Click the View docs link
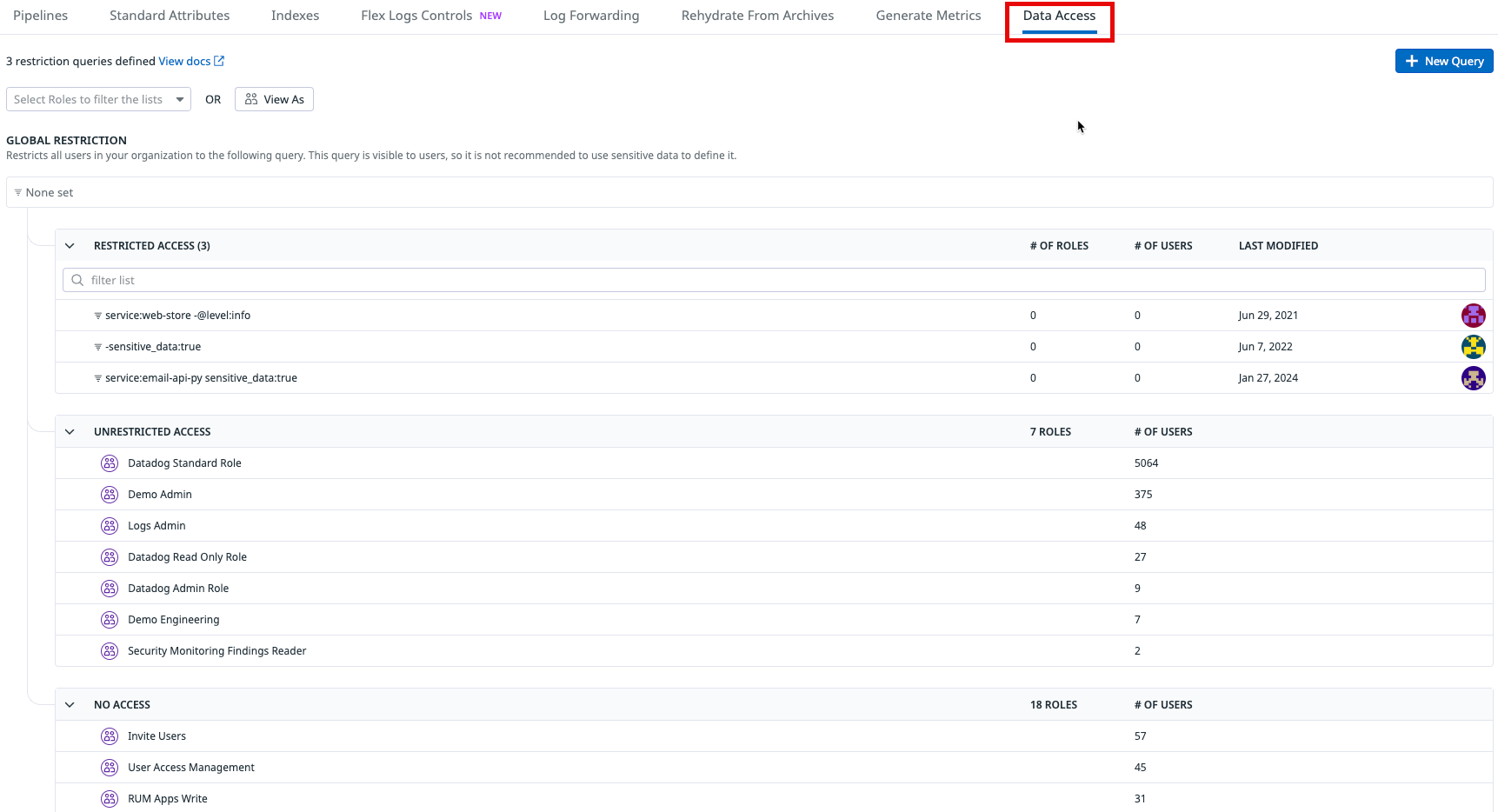This screenshot has height=812, width=1498. (x=184, y=61)
